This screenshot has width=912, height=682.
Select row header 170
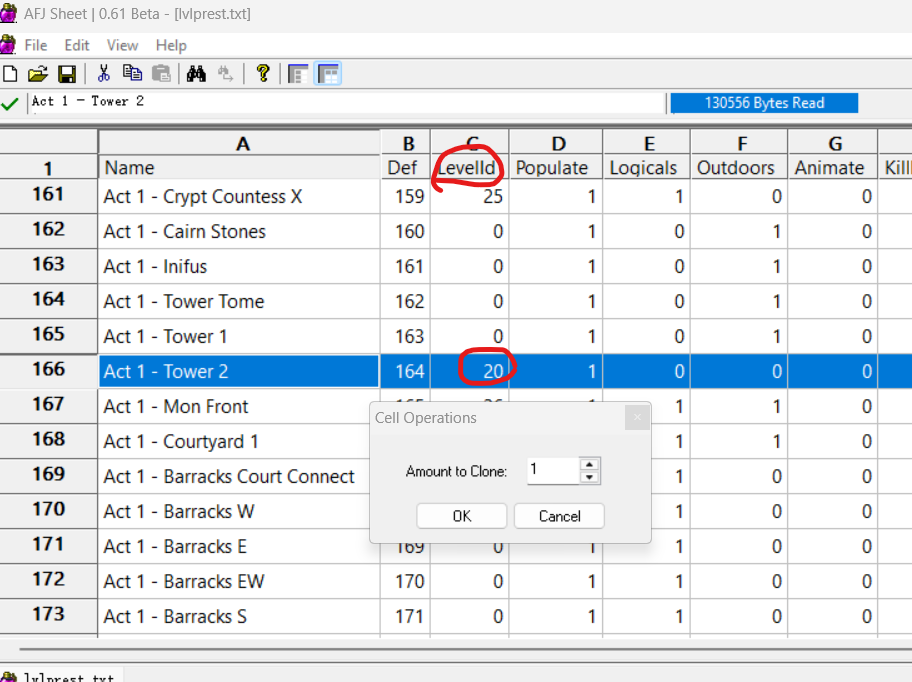pos(48,510)
